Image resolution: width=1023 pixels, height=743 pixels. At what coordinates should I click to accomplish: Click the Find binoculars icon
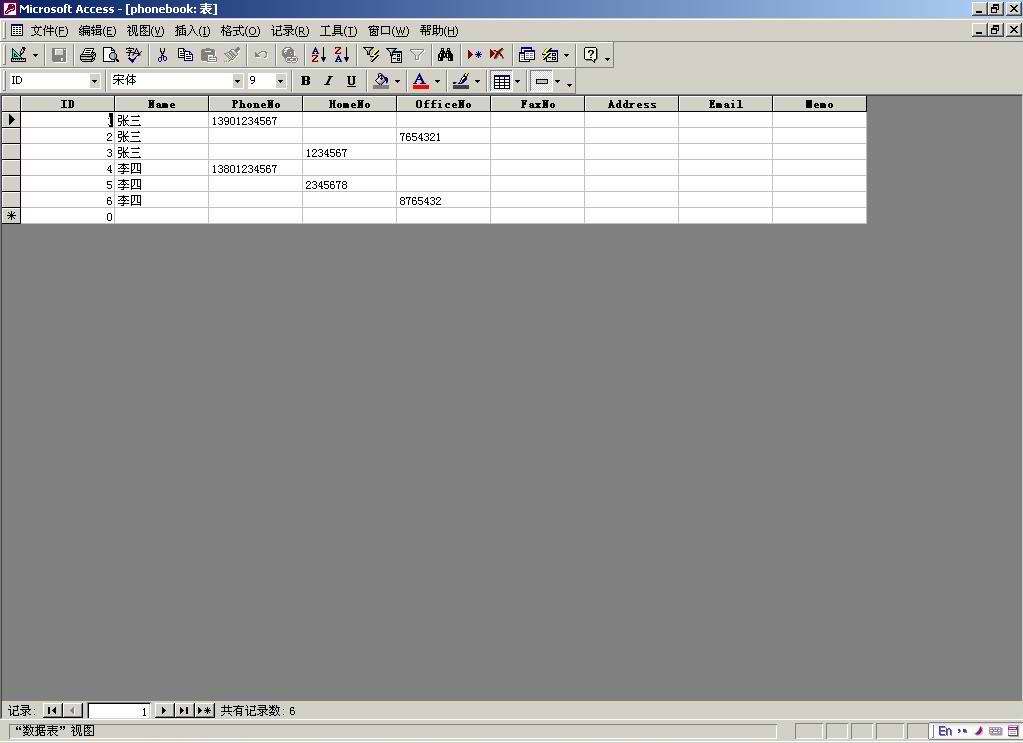tap(446, 55)
